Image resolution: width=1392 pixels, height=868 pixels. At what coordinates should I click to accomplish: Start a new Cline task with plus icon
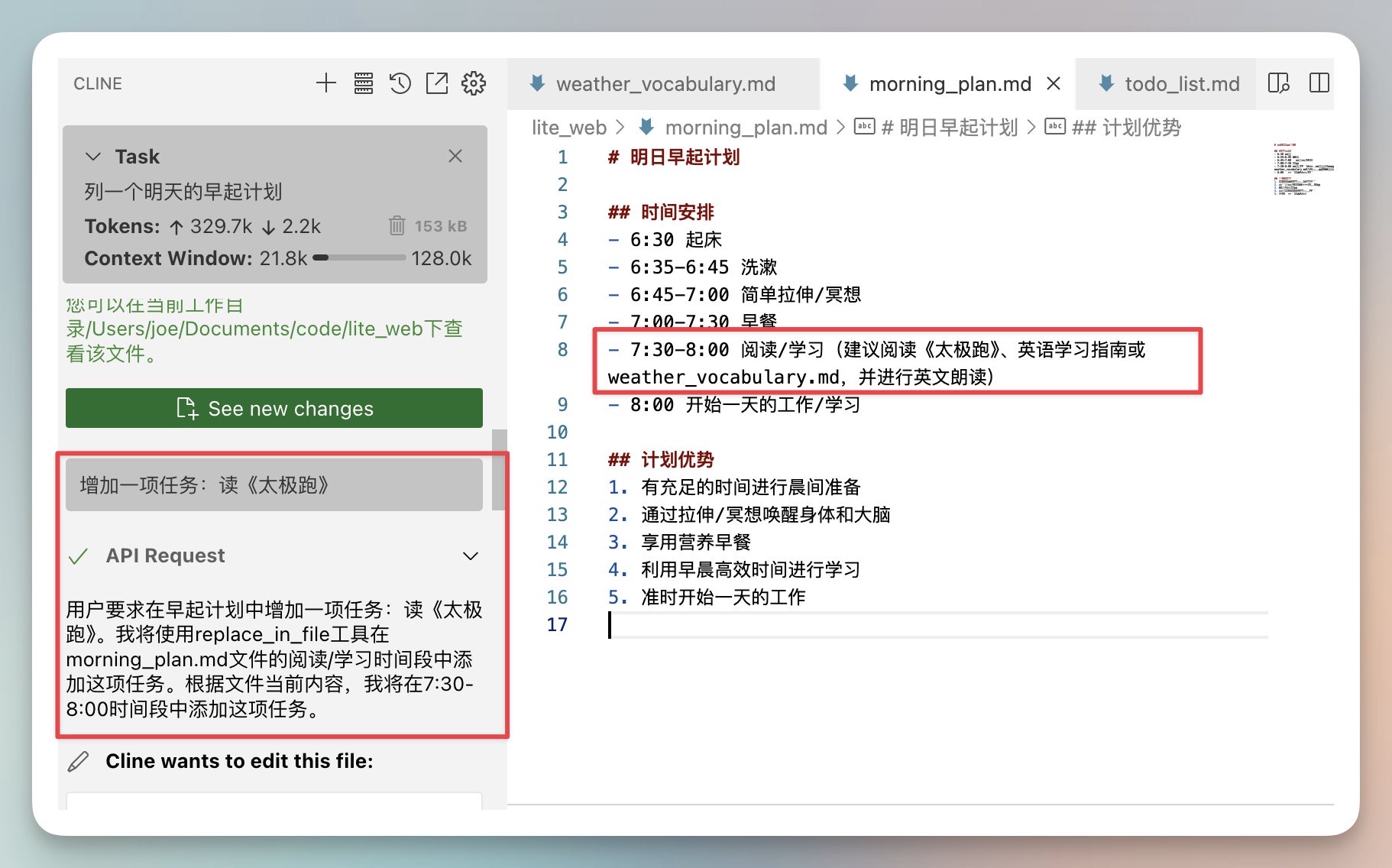325,83
